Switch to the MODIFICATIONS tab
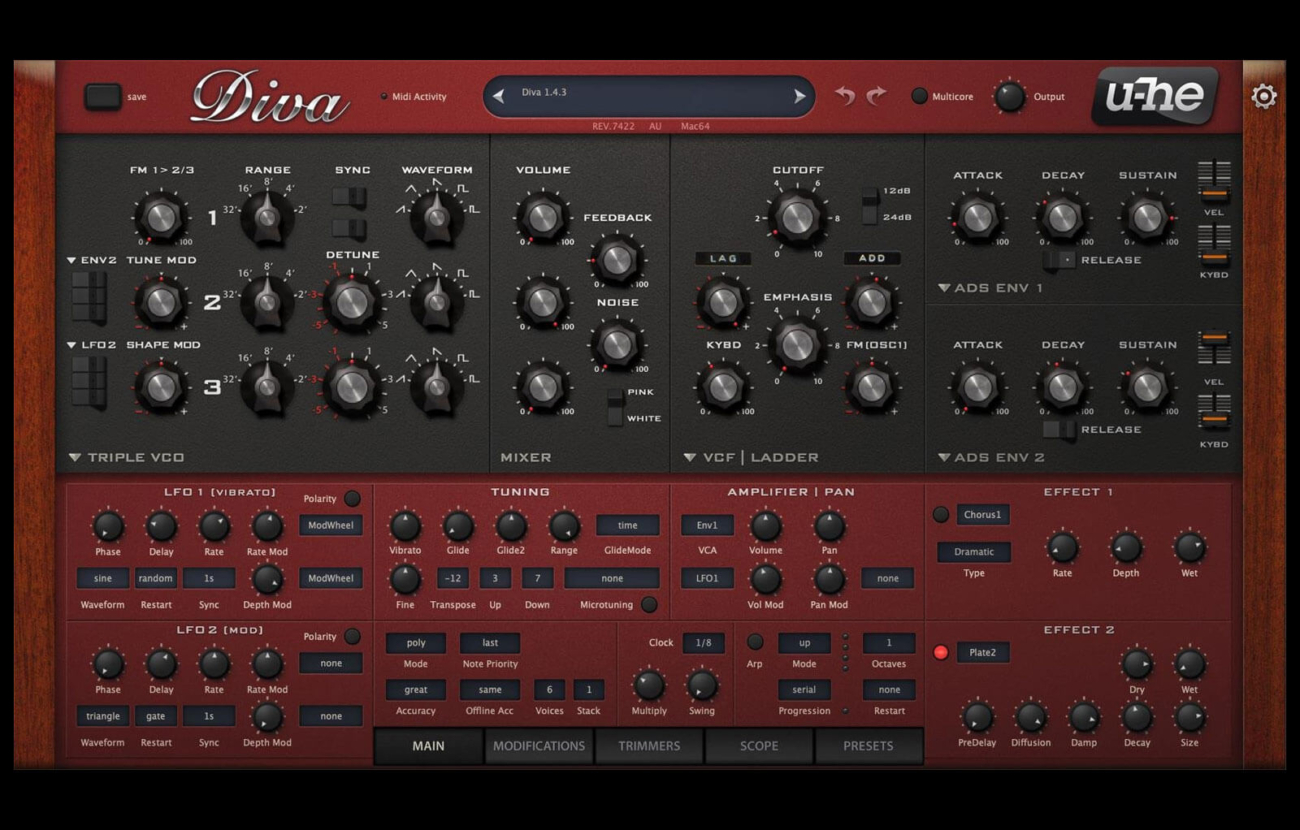Image resolution: width=1300 pixels, height=830 pixels. [539, 746]
